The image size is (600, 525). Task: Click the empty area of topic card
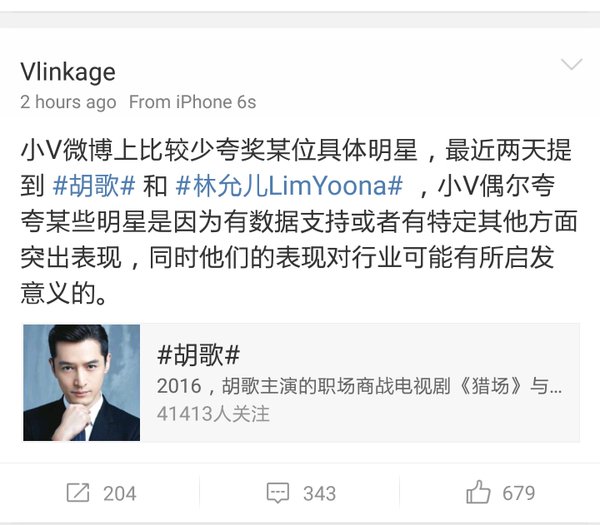[x=421, y=421]
